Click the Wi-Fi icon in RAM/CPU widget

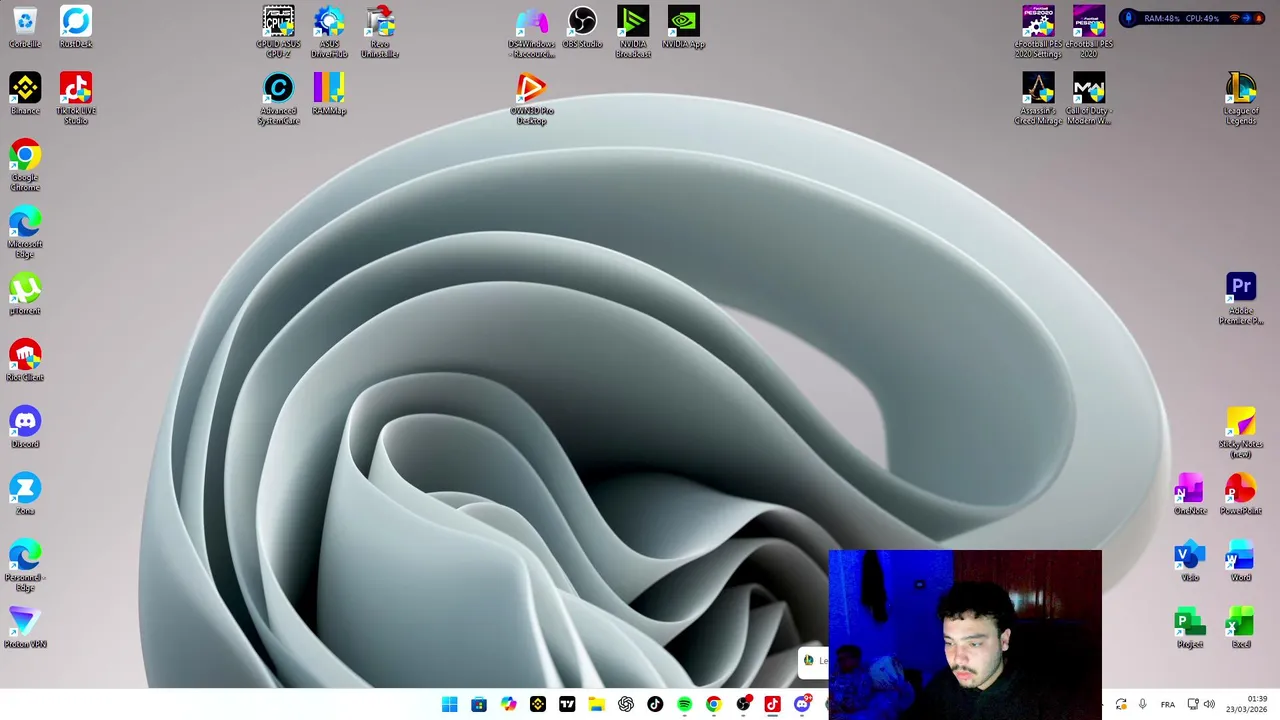(1234, 18)
